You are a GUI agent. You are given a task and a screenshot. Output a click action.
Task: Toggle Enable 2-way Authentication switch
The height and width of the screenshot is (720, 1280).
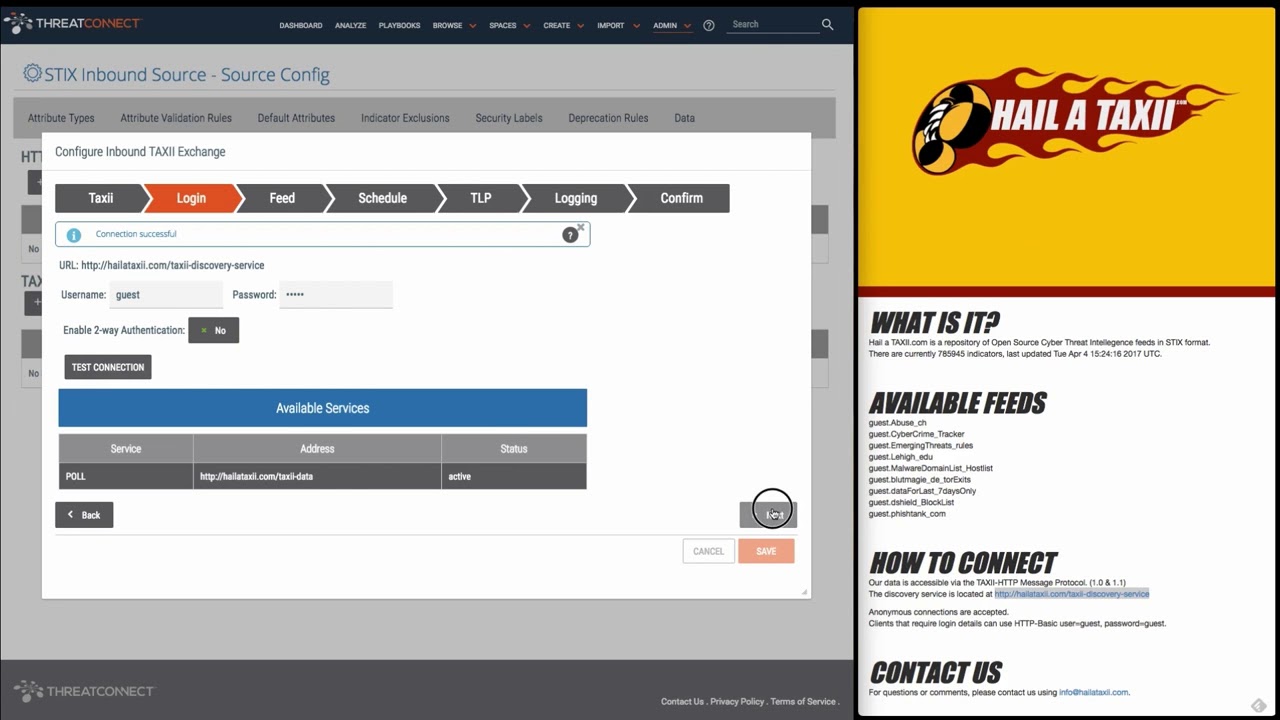[x=213, y=330]
